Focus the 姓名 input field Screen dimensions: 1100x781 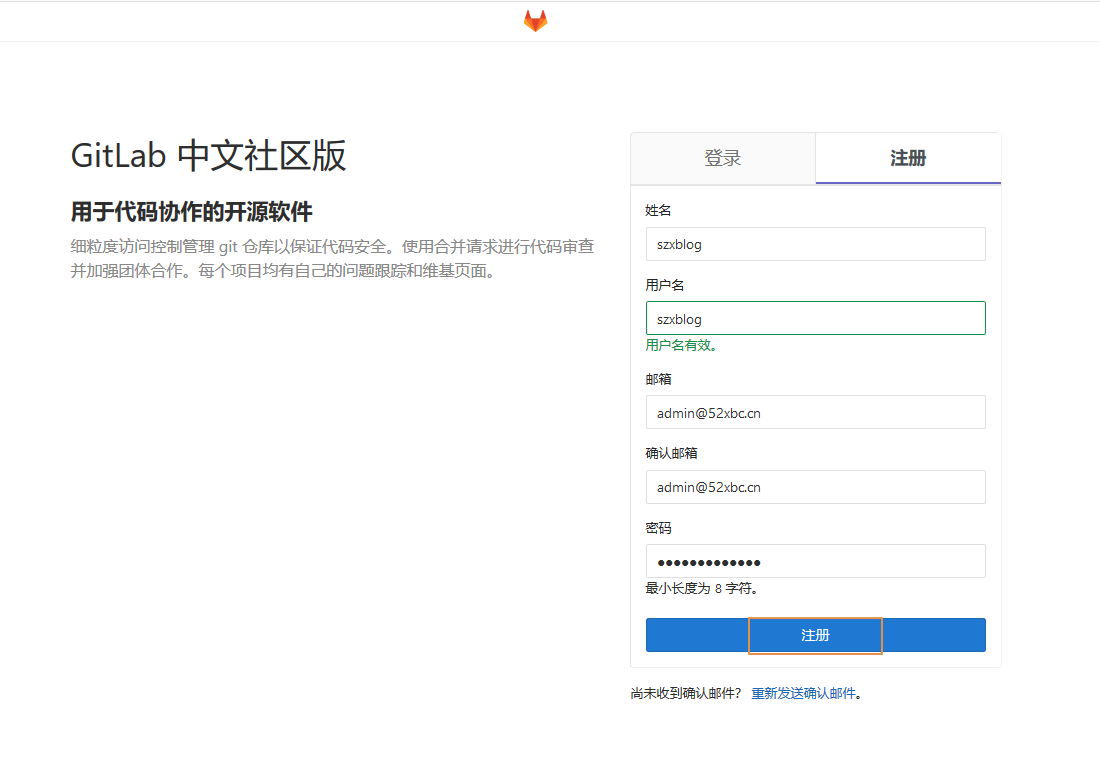[815, 244]
